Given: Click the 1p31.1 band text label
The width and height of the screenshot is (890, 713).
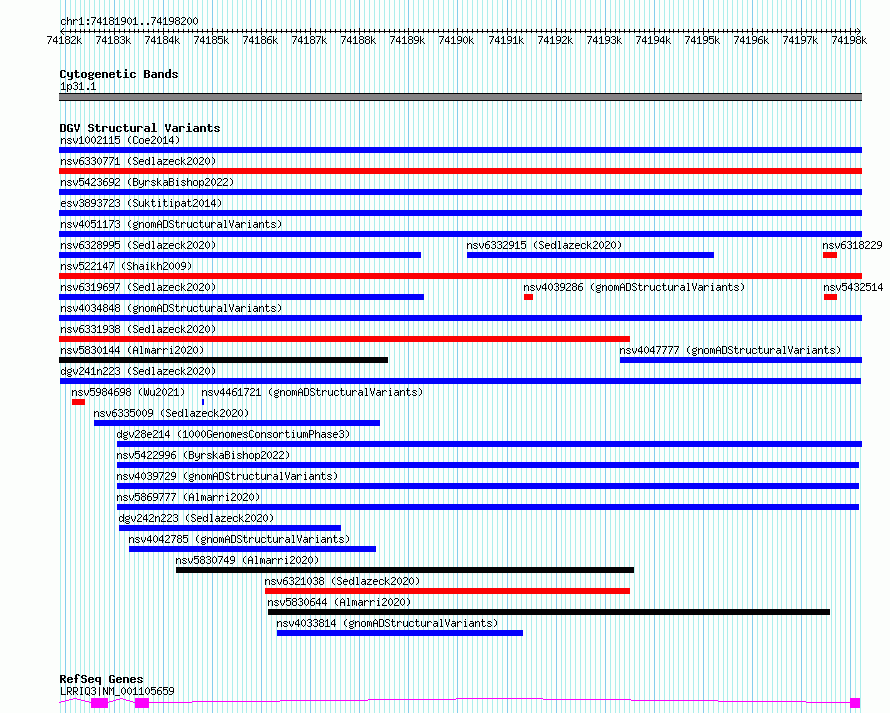Looking at the screenshot, I should (78, 86).
